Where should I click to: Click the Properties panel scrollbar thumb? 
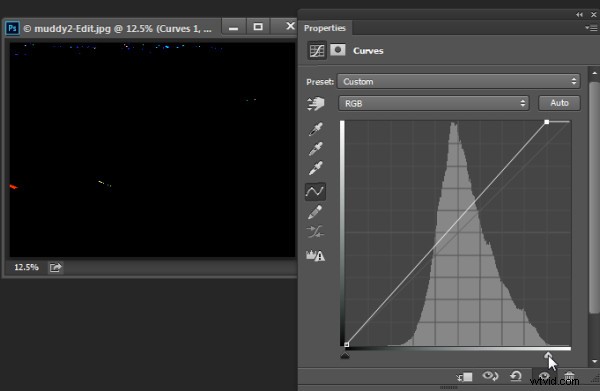point(594,197)
